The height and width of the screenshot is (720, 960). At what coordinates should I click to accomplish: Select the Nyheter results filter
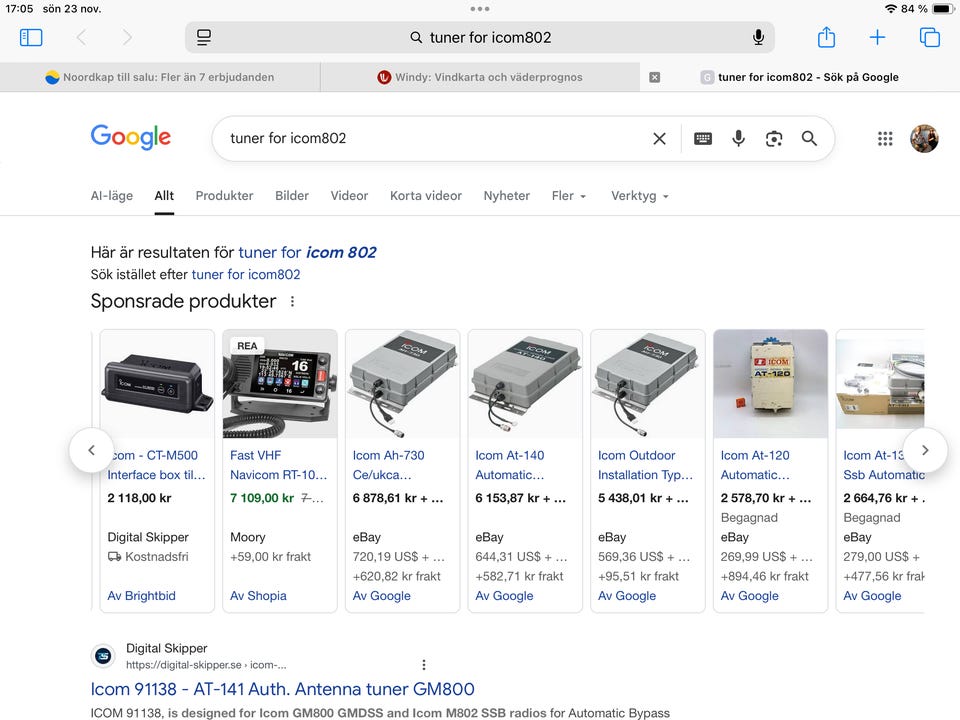coord(506,195)
